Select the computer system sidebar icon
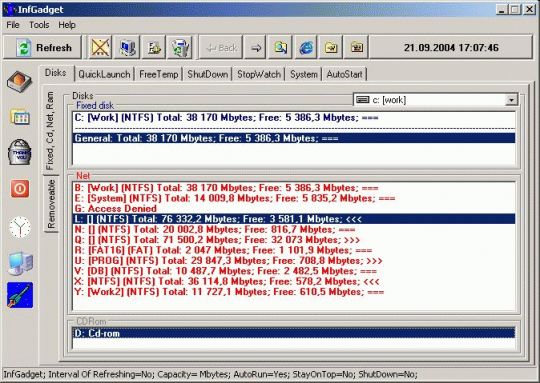The width and height of the screenshot is (540, 383). (20, 263)
